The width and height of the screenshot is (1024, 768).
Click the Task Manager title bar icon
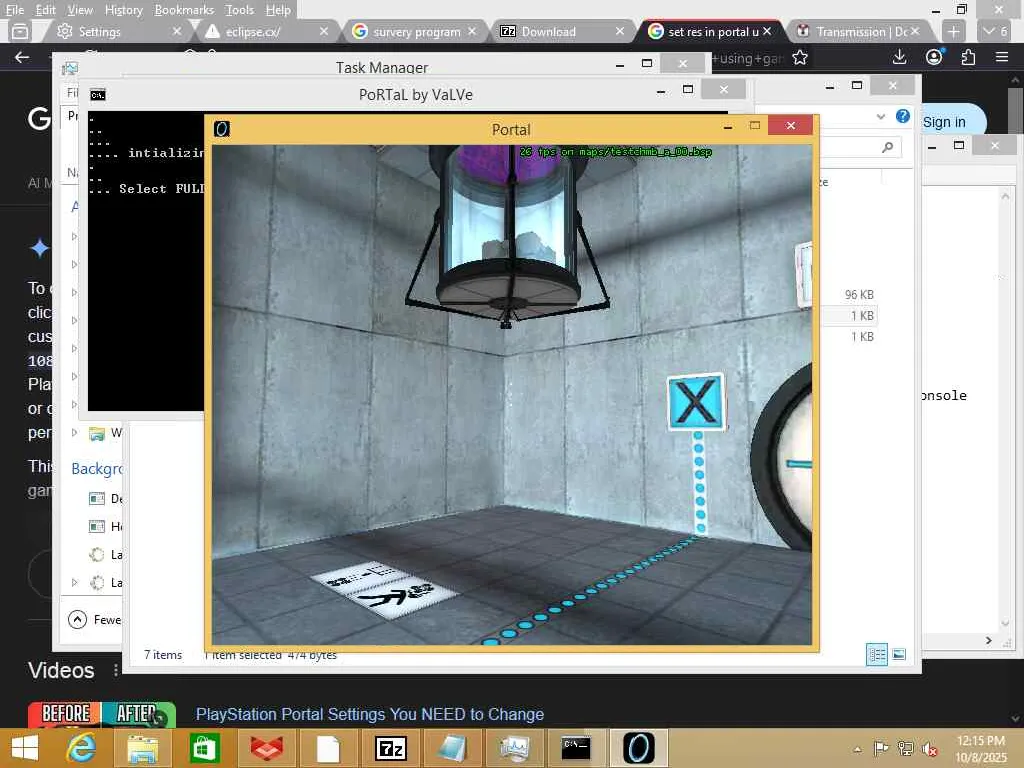(70, 68)
